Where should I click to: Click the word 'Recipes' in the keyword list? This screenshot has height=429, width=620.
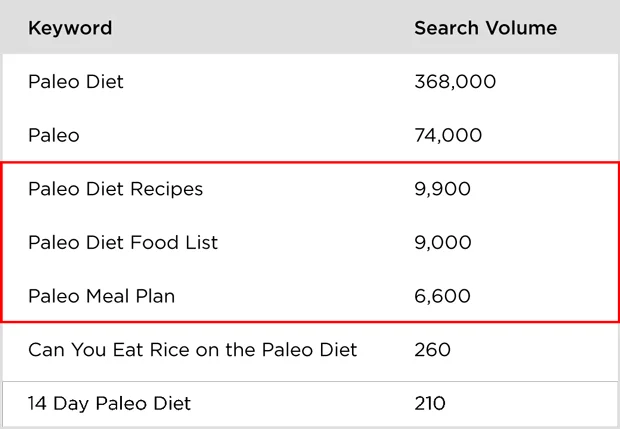point(168,189)
